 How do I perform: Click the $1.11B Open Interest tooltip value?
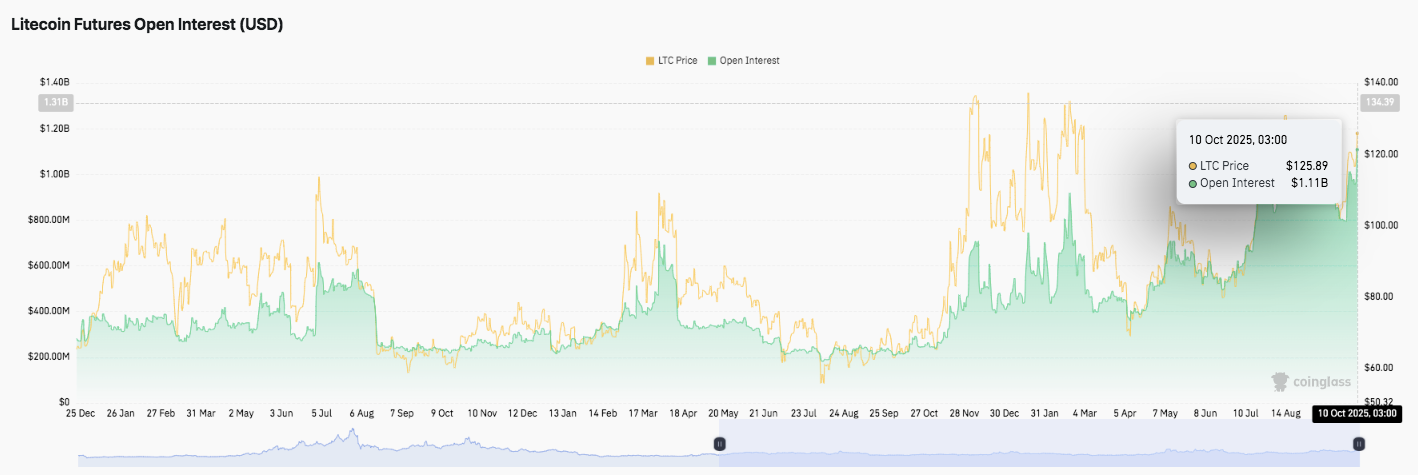click(1308, 183)
